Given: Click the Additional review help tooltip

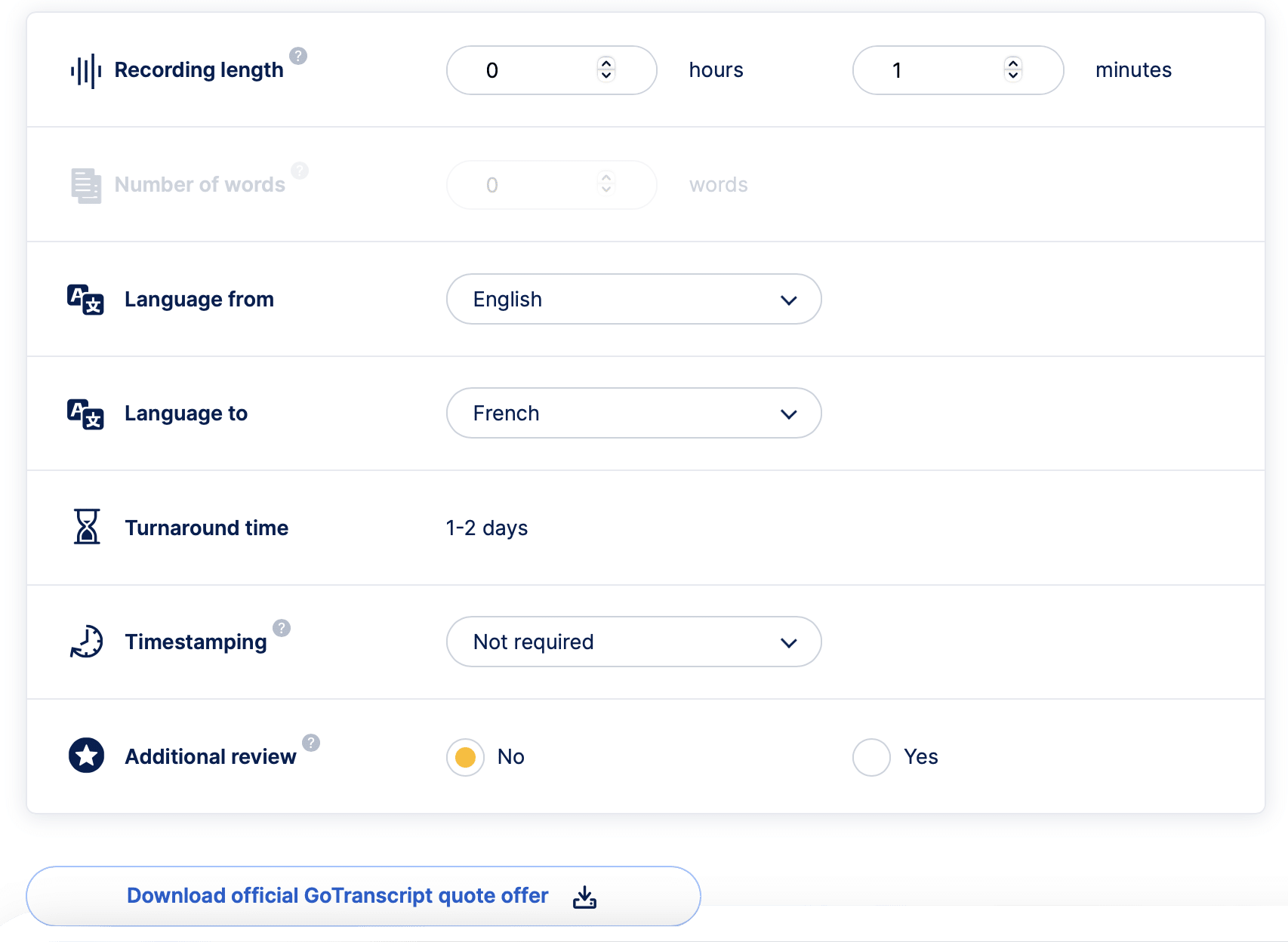Looking at the screenshot, I should point(310,742).
